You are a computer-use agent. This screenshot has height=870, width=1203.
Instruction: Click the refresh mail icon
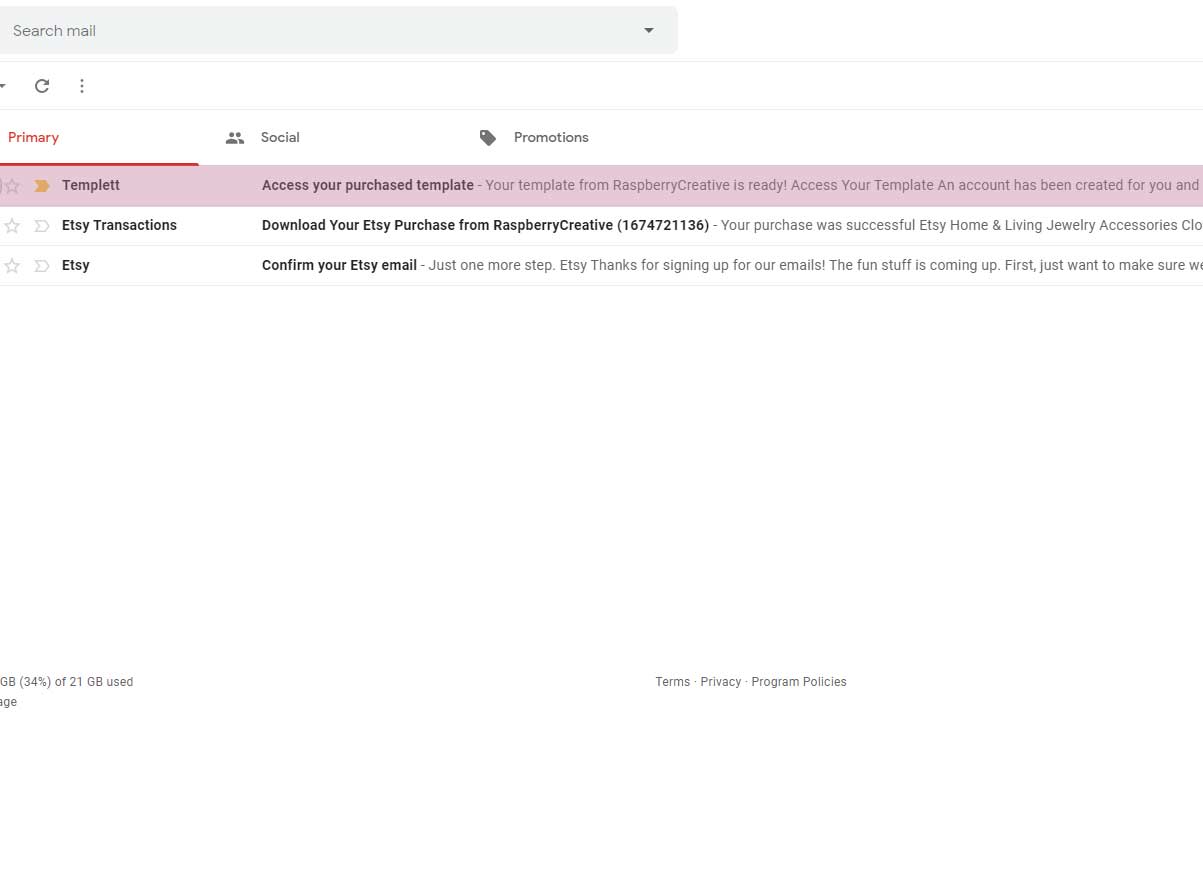pyautogui.click(x=42, y=86)
